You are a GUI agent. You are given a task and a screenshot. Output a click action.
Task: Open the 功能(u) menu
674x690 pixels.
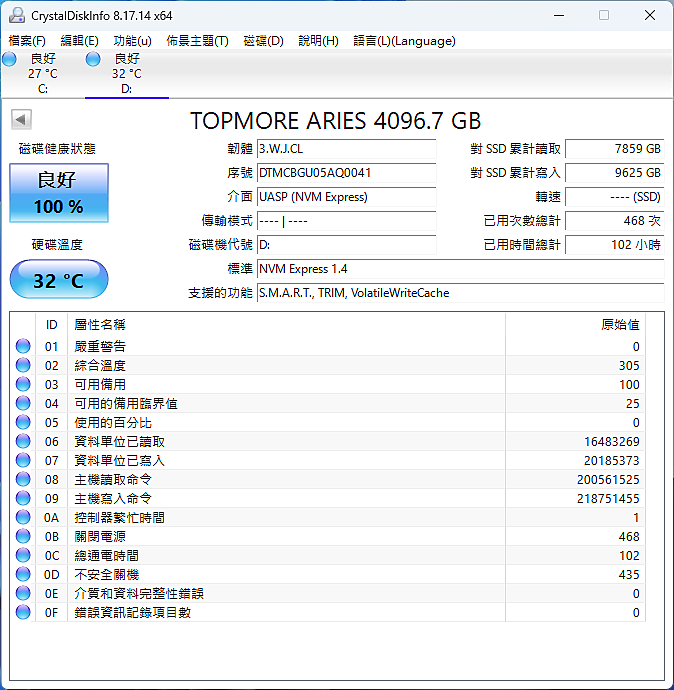point(132,41)
